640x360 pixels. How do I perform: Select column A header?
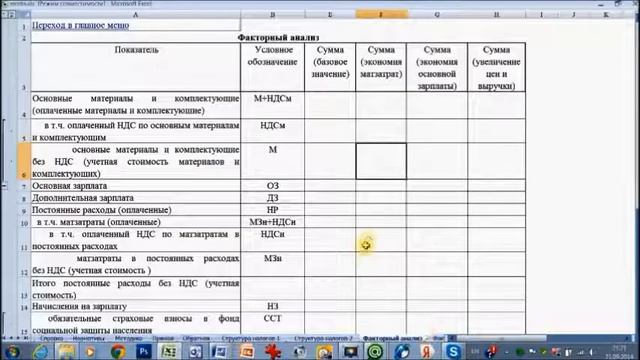coord(136,15)
